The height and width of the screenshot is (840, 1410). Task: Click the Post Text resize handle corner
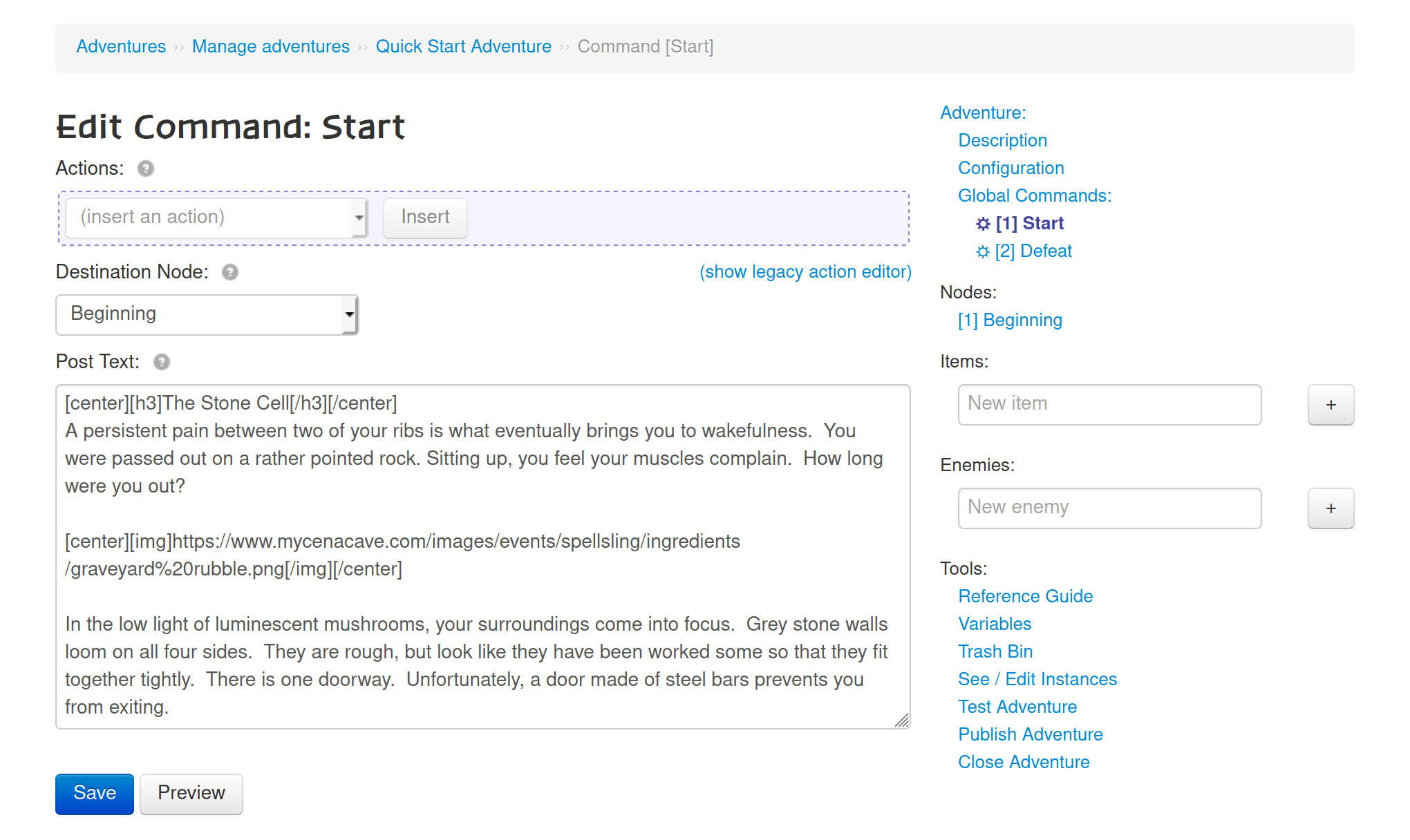tap(902, 720)
